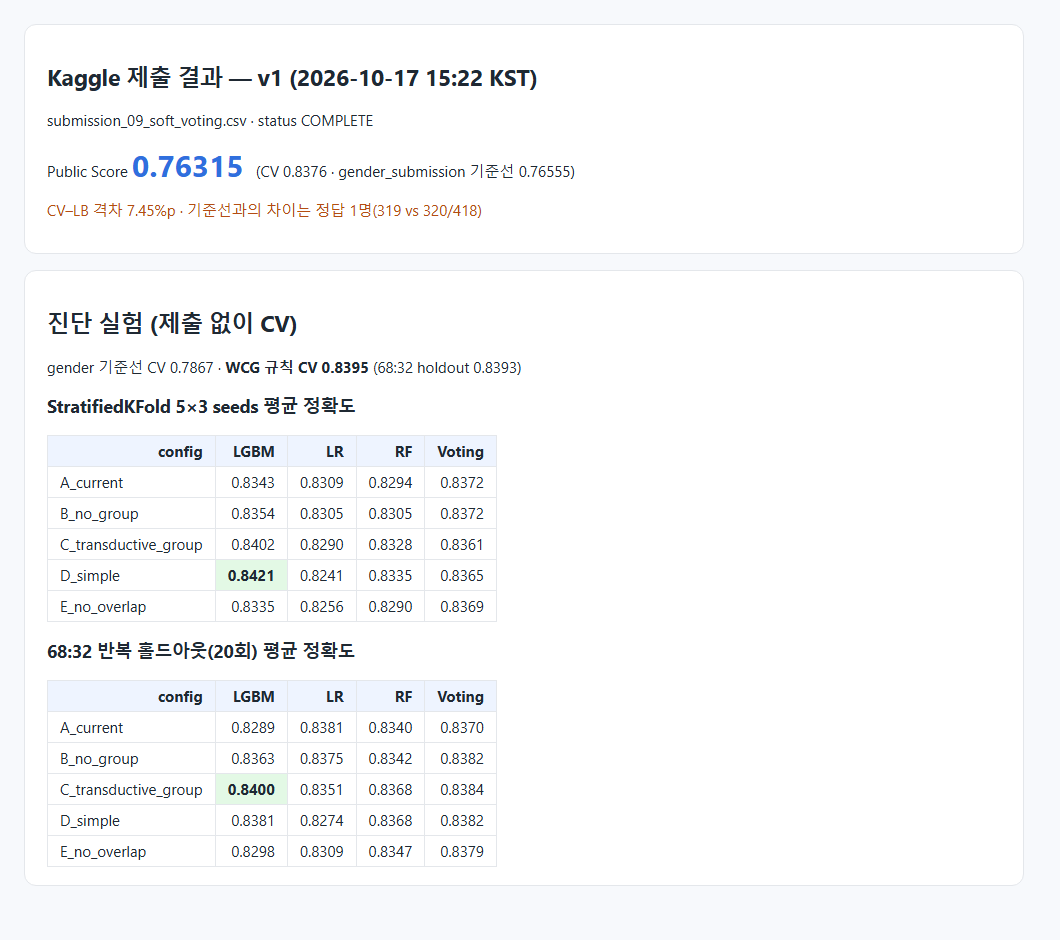Click A_current row label in StratifiedKFold table
Image resolution: width=1060 pixels, height=940 pixels.
click(x=91, y=483)
